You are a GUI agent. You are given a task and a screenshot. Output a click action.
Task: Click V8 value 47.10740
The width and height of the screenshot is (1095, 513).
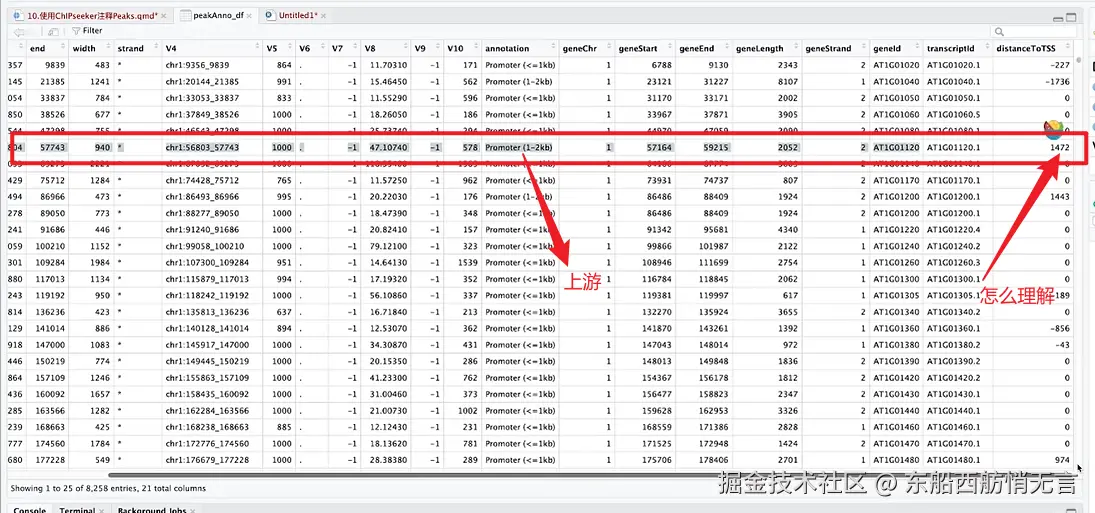(388, 147)
